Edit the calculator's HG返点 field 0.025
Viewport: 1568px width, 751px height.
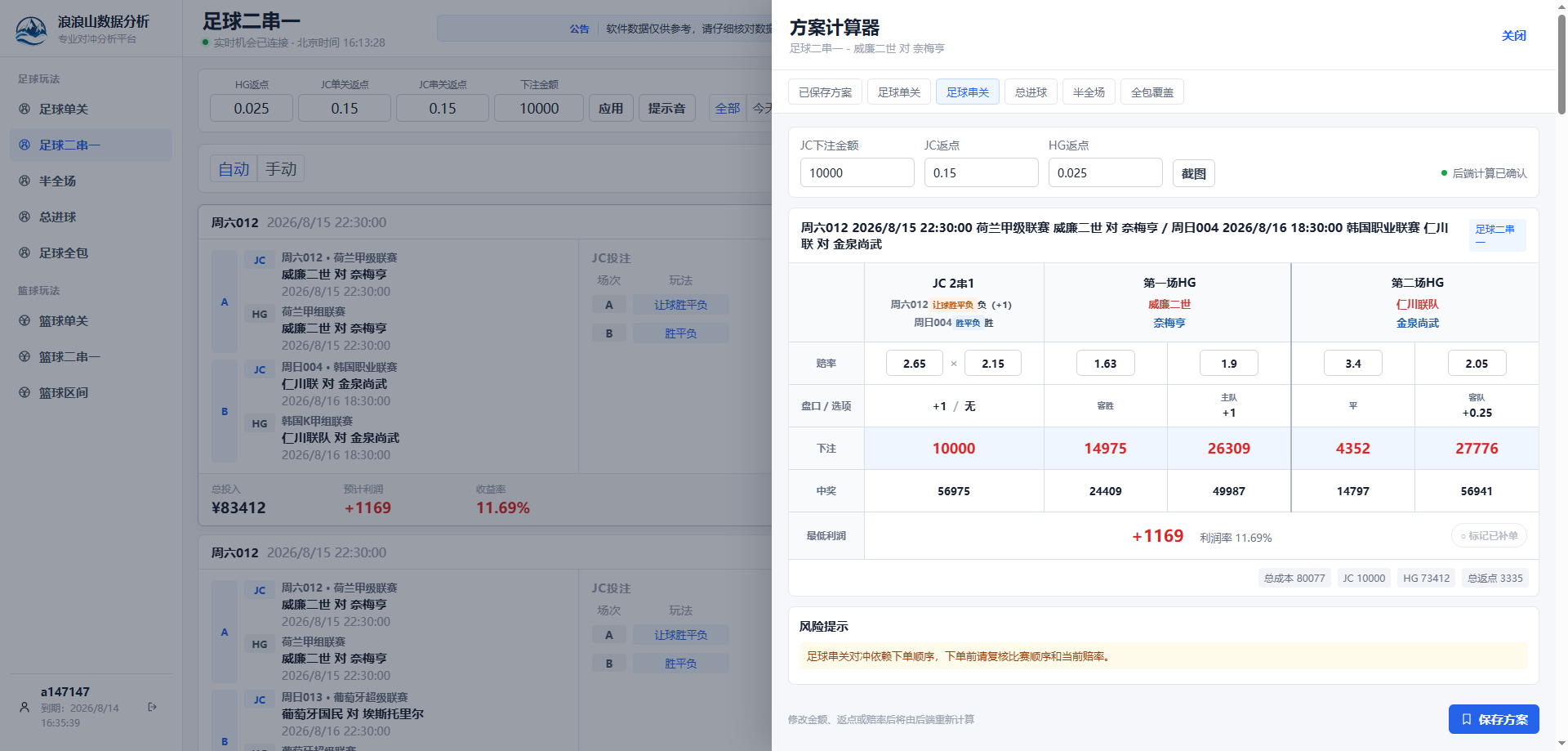(x=1106, y=173)
